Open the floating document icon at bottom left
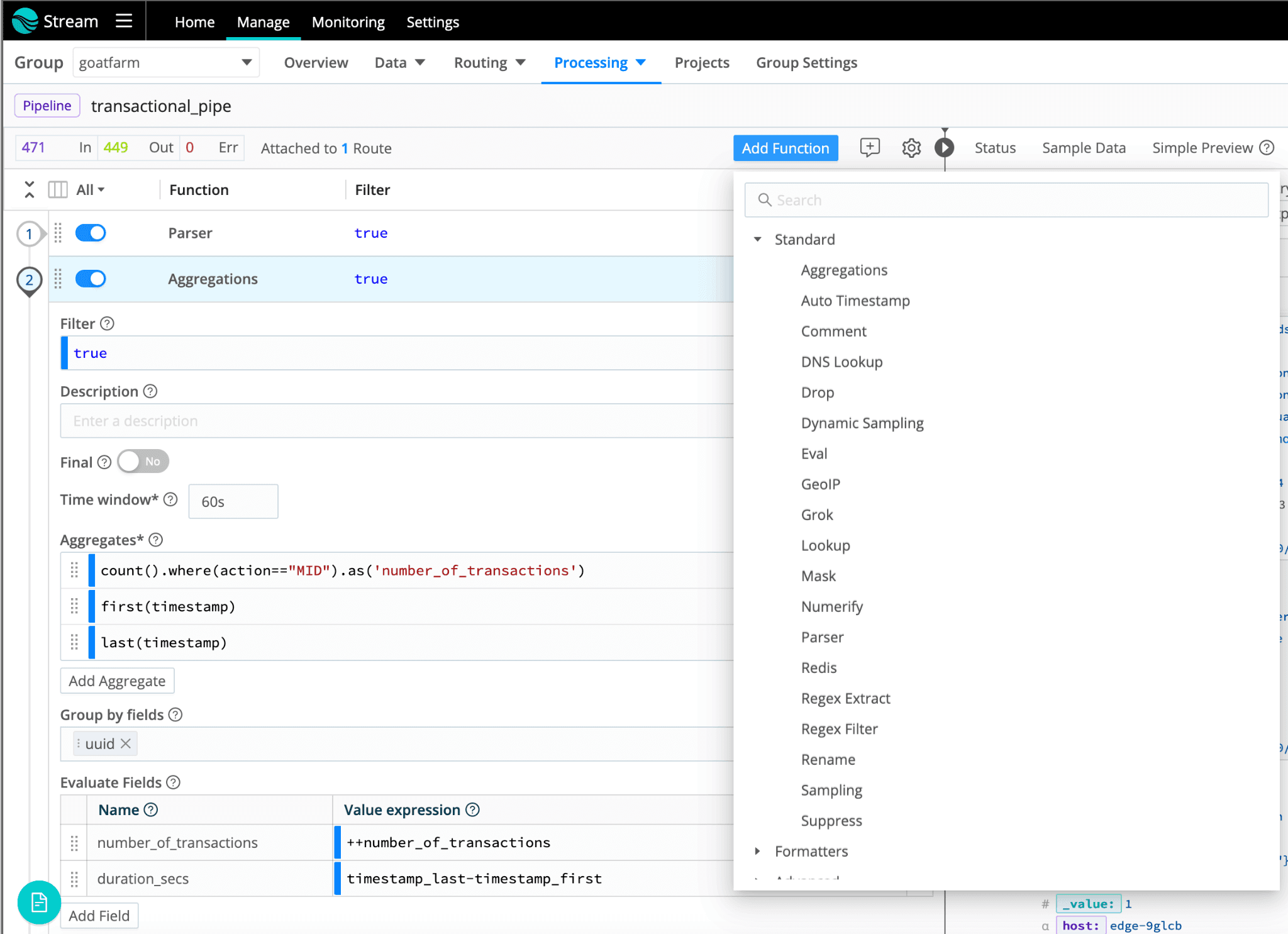Screen dimensions: 1288x934 [x=39, y=902]
